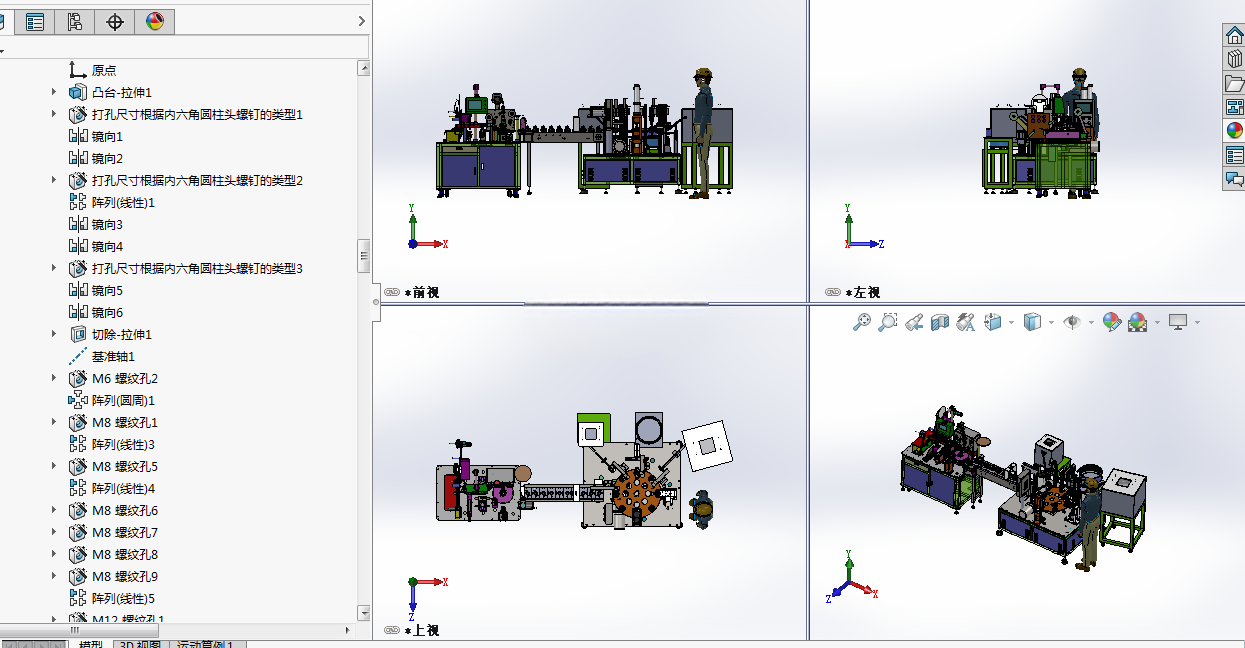Expand the M6 螺纹孔2 tree node
The width and height of the screenshot is (1245, 648).
coord(54,378)
